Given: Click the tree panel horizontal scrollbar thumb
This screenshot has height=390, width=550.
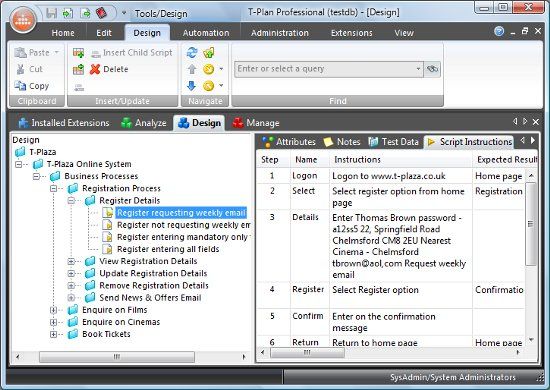Looking at the screenshot, I should pos(117,357).
